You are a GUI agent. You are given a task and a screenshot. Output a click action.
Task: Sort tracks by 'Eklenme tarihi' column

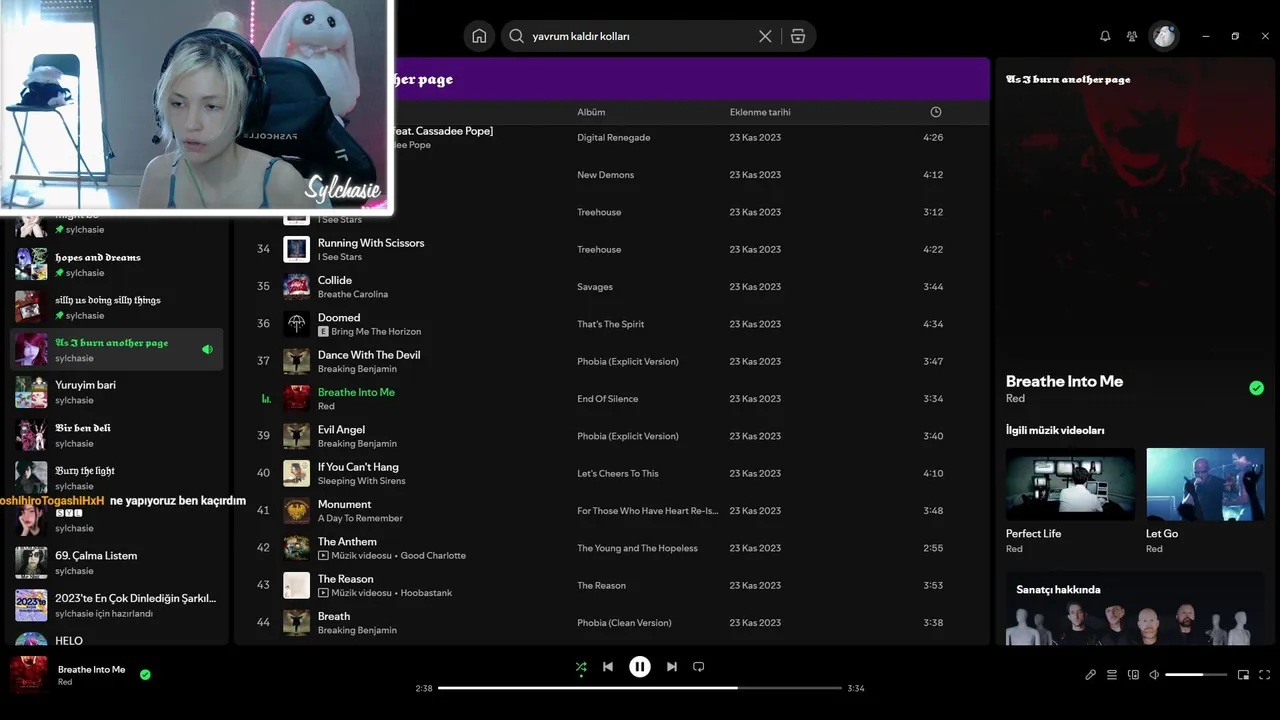tap(760, 112)
